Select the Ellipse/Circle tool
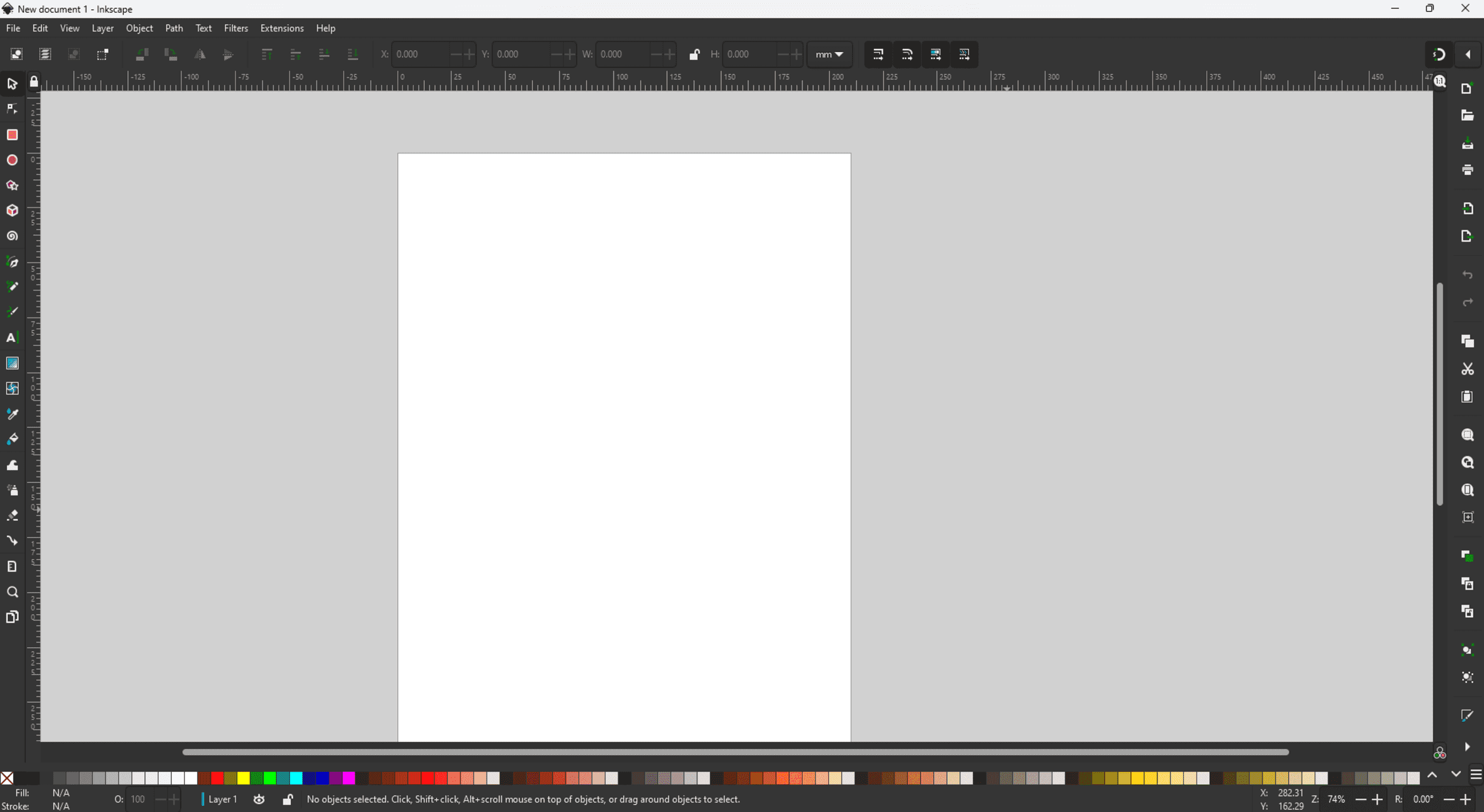 click(12, 160)
